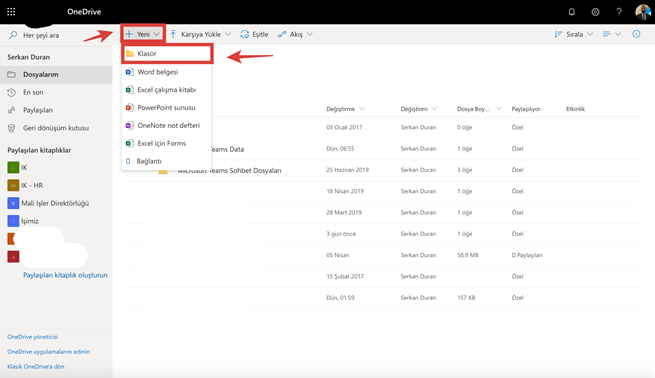Choose PowerPoint sunusu from the menu

click(x=166, y=107)
